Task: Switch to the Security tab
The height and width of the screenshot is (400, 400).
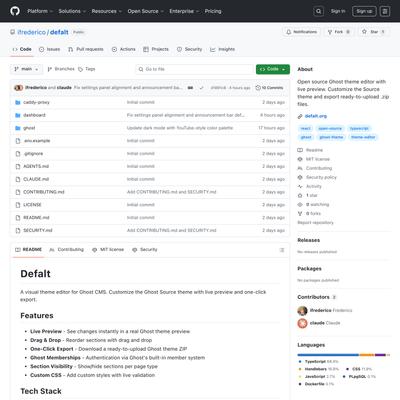Action: point(189,49)
